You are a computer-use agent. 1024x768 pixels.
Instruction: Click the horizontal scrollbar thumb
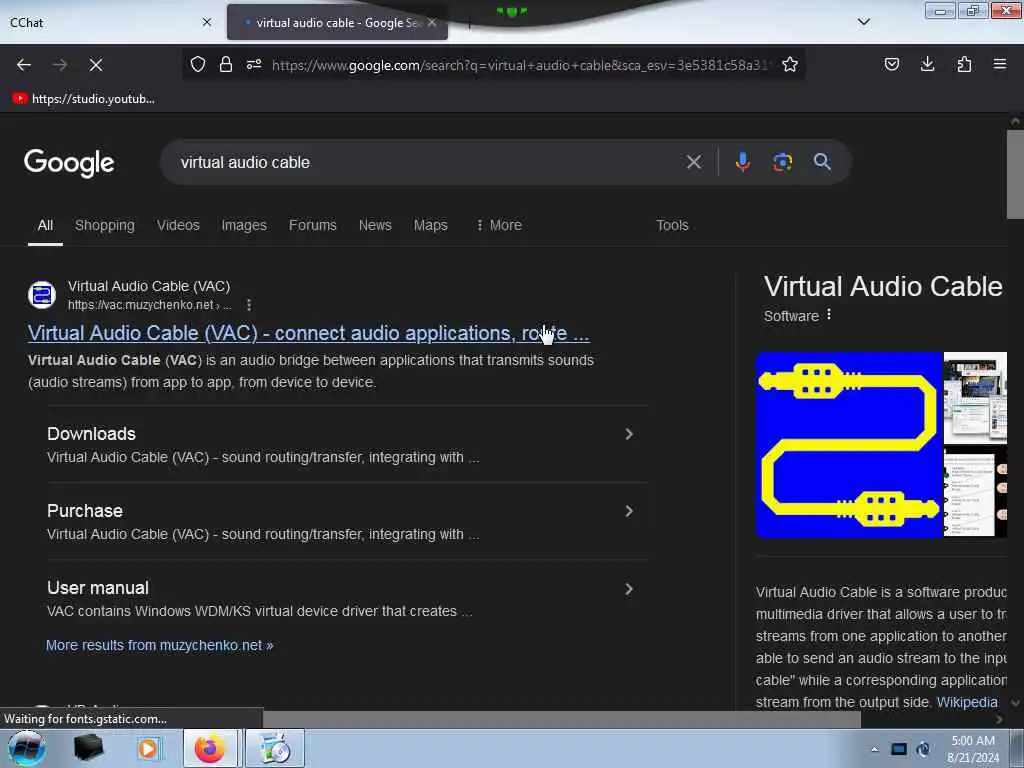(x=562, y=719)
